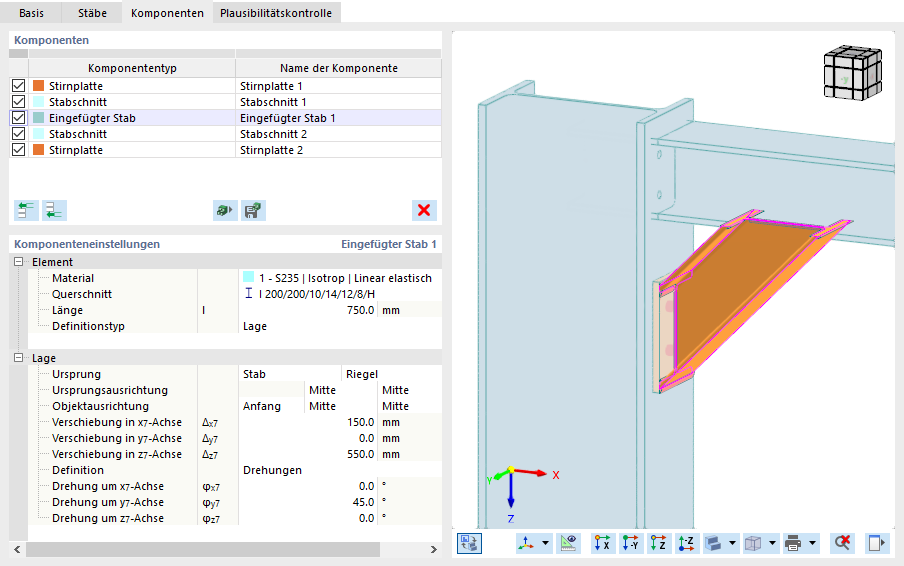
Task: Click the expand window panel icon
Action: click(x=876, y=543)
